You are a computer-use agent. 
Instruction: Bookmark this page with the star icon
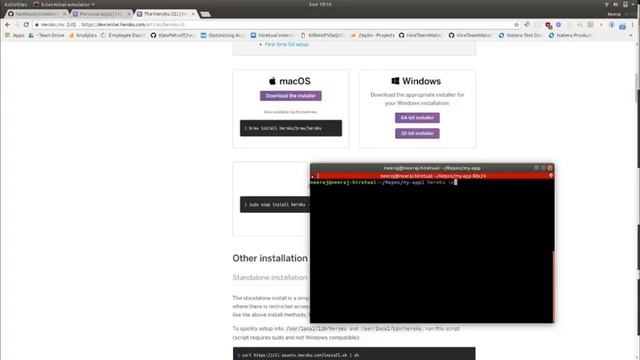pos(516,25)
